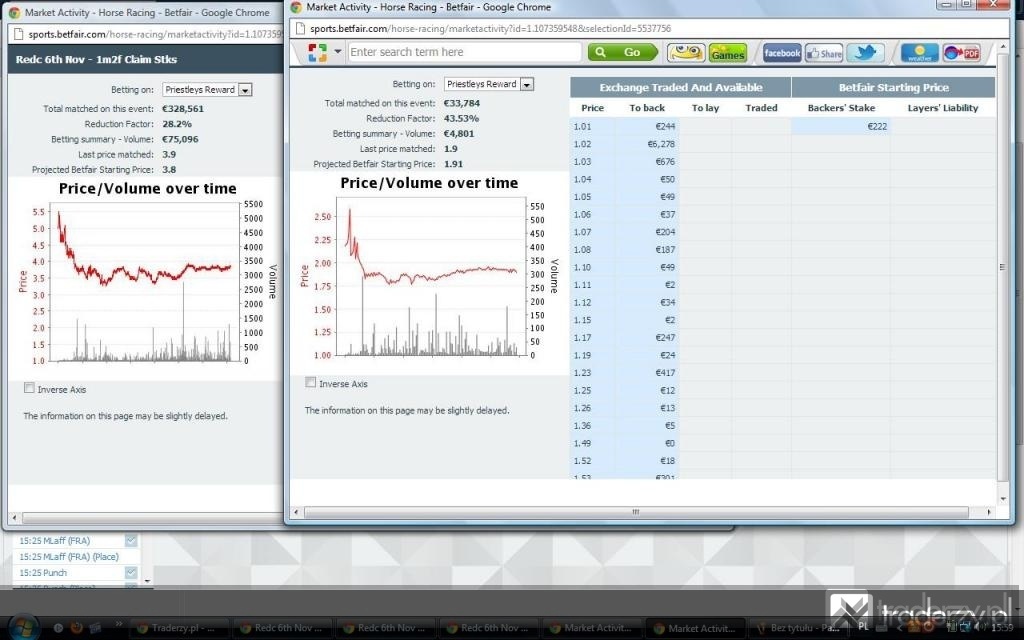This screenshot has width=1024, height=640.
Task: Click the 'Backers' Stake' column header
Action: coord(841,108)
